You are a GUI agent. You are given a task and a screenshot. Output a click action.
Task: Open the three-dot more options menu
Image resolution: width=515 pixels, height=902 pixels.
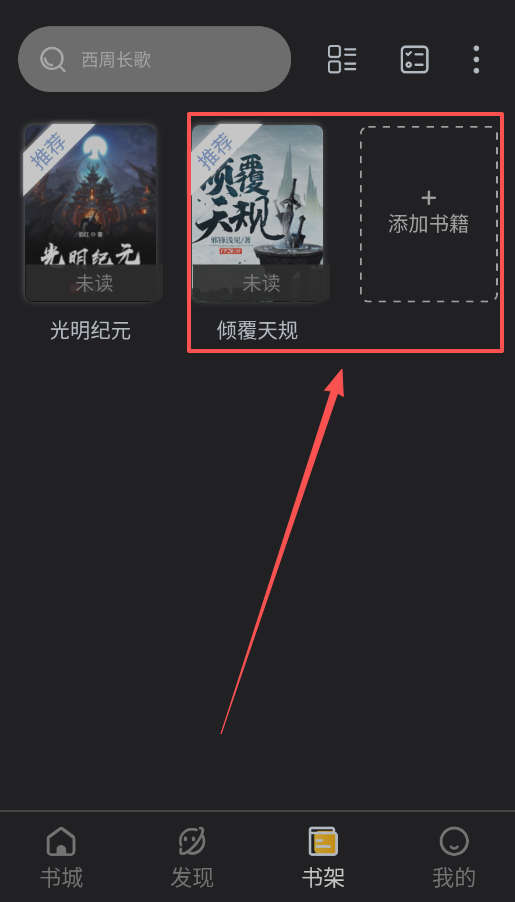tap(476, 59)
